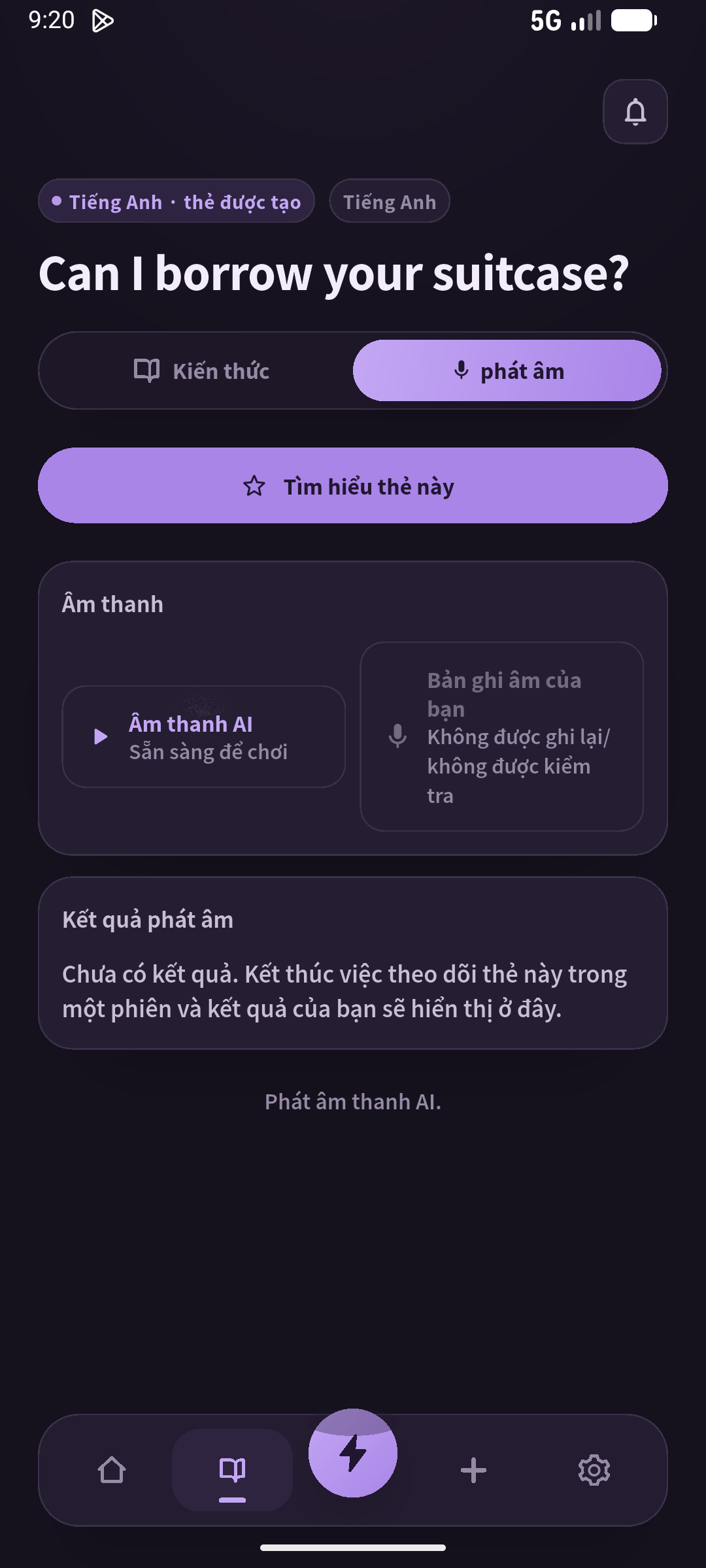Tap the Phát âm thanh AI. caption

(353, 1102)
